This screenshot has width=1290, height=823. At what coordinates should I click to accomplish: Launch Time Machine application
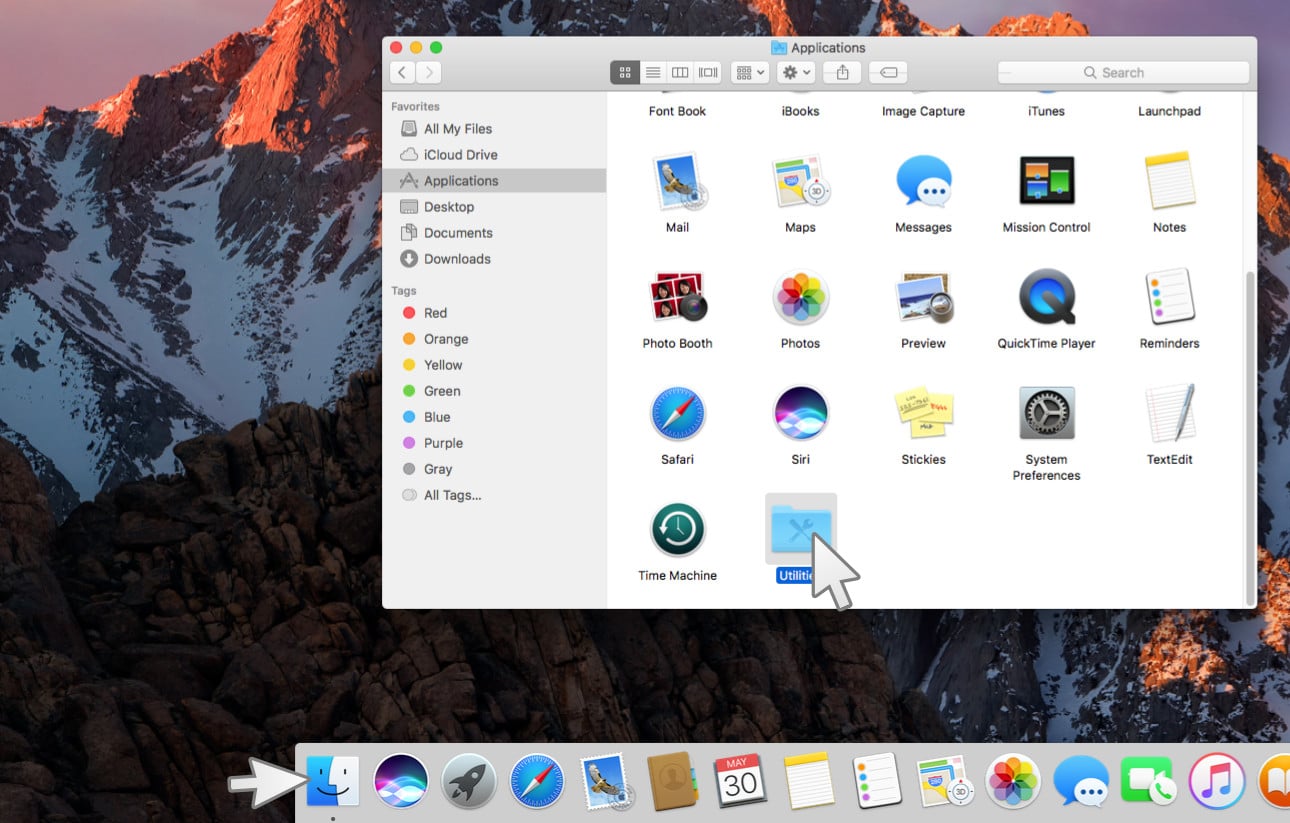tap(677, 530)
